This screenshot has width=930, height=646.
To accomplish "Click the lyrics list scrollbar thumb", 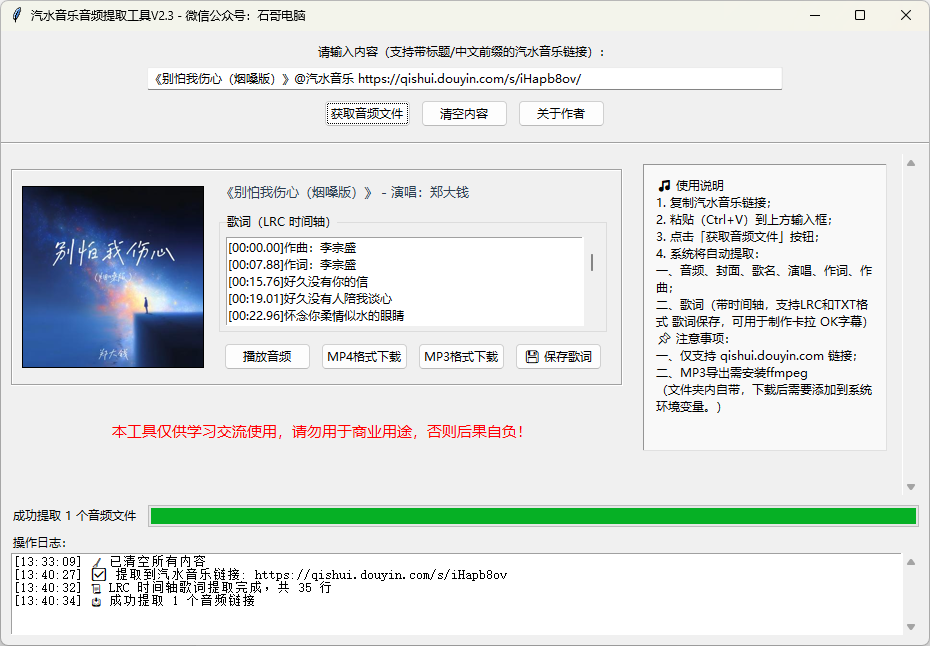I will click(x=592, y=262).
